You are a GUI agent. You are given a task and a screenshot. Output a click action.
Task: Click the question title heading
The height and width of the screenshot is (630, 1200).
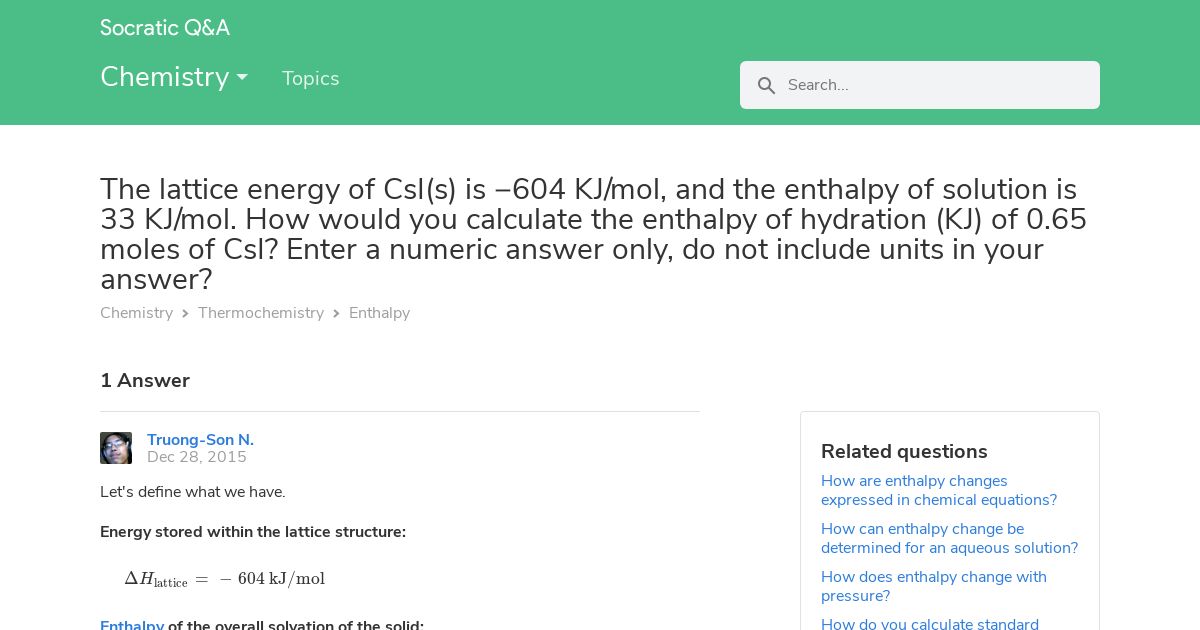tap(594, 234)
